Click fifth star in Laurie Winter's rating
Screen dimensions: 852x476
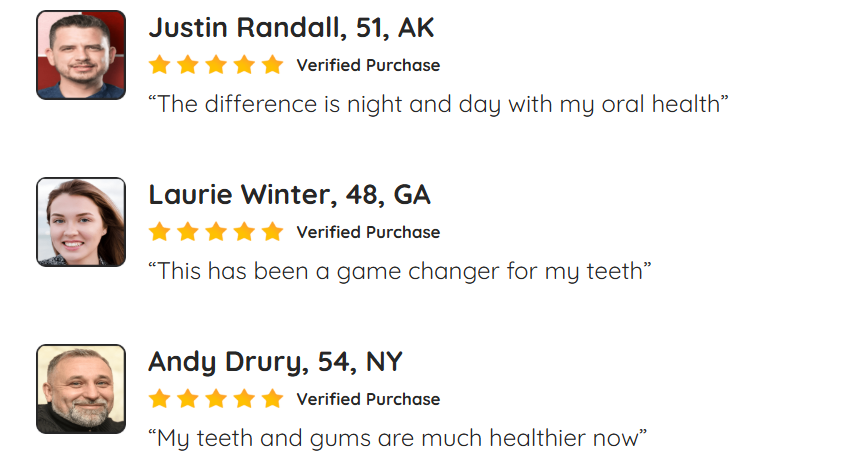[272, 233]
